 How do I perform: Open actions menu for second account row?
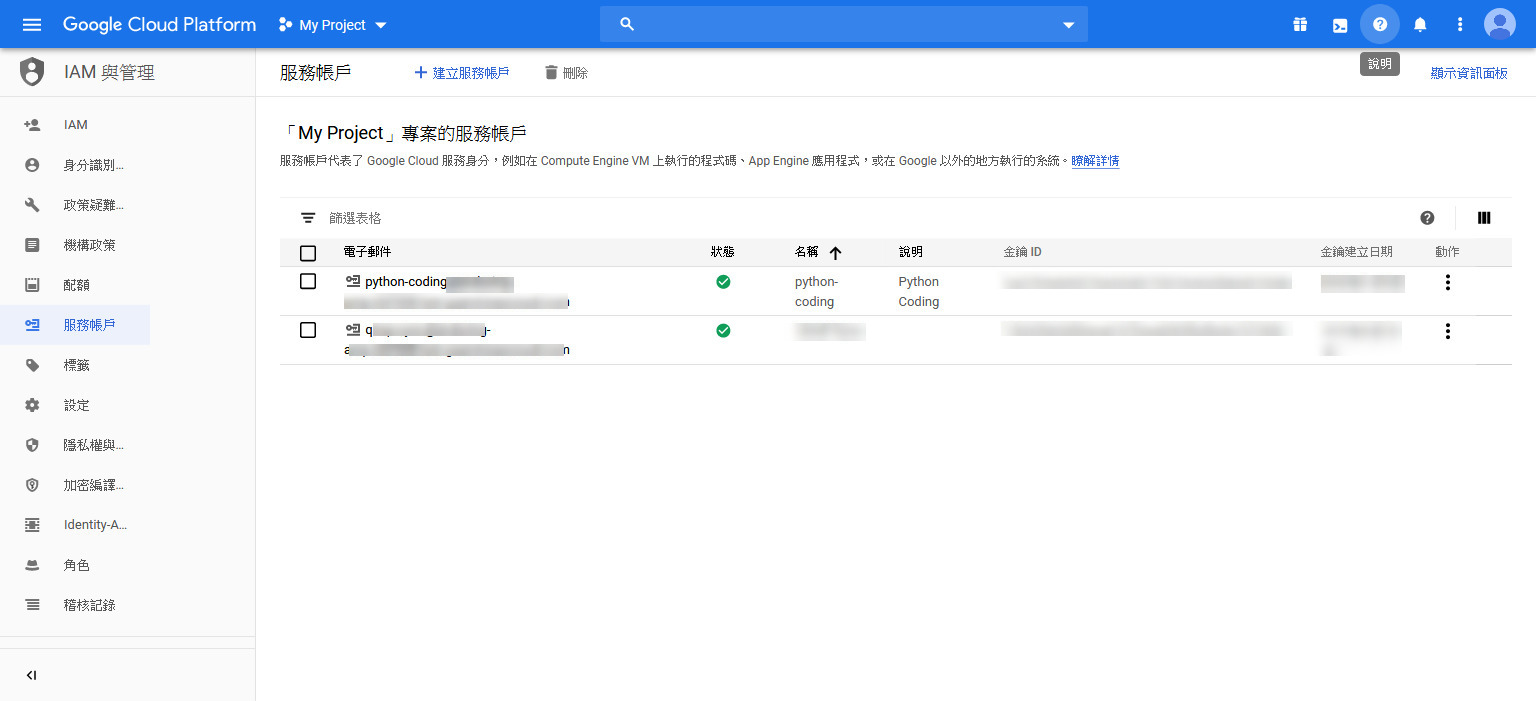tap(1447, 331)
